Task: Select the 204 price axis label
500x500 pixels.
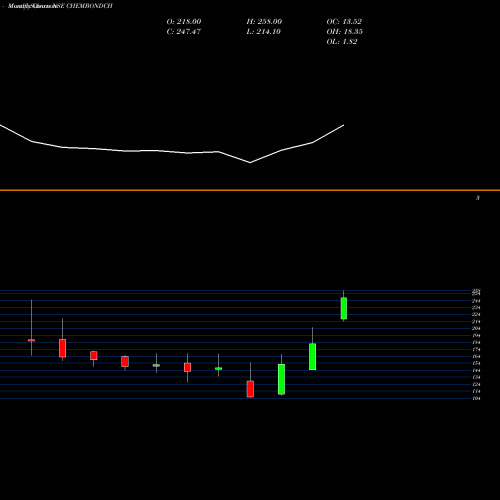Action: (x=476, y=328)
